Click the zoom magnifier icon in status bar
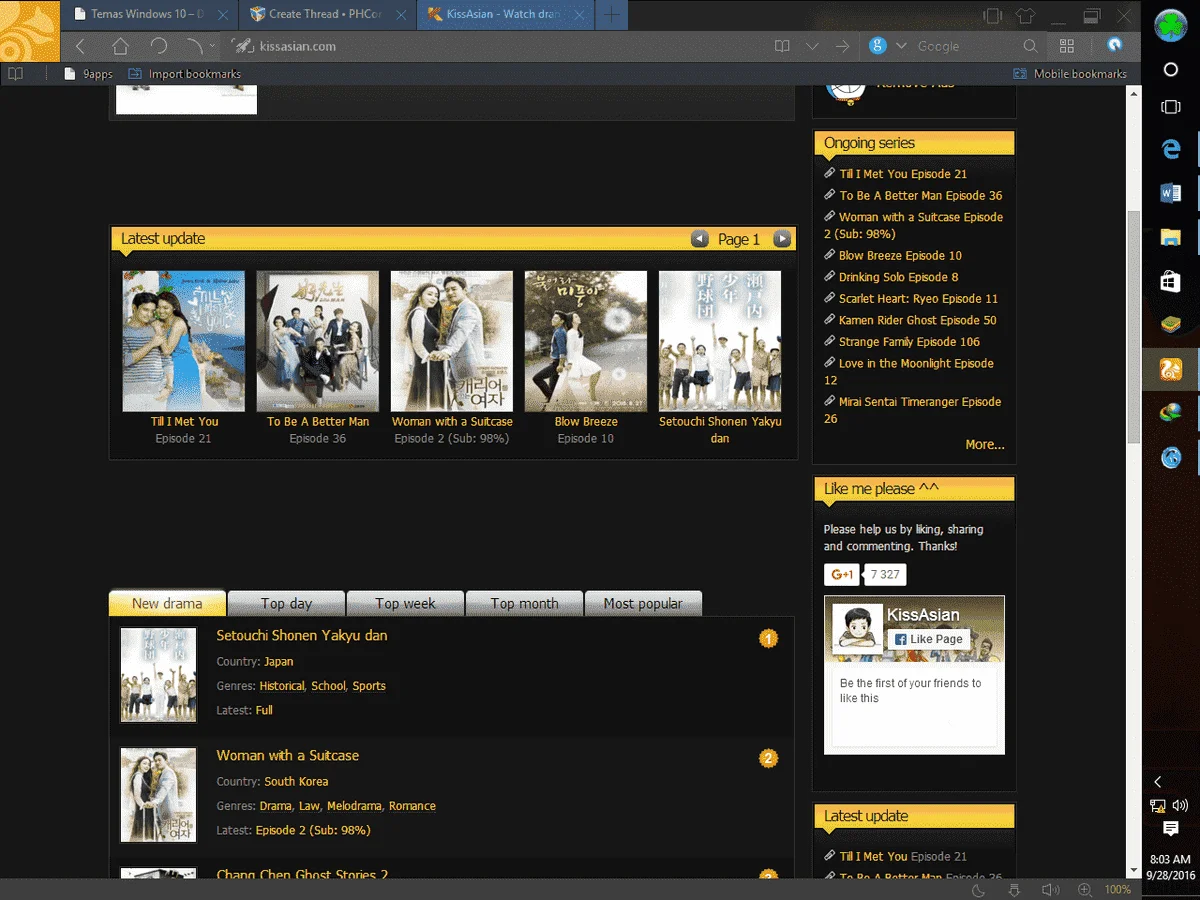The width and height of the screenshot is (1200, 900). coord(1085,889)
